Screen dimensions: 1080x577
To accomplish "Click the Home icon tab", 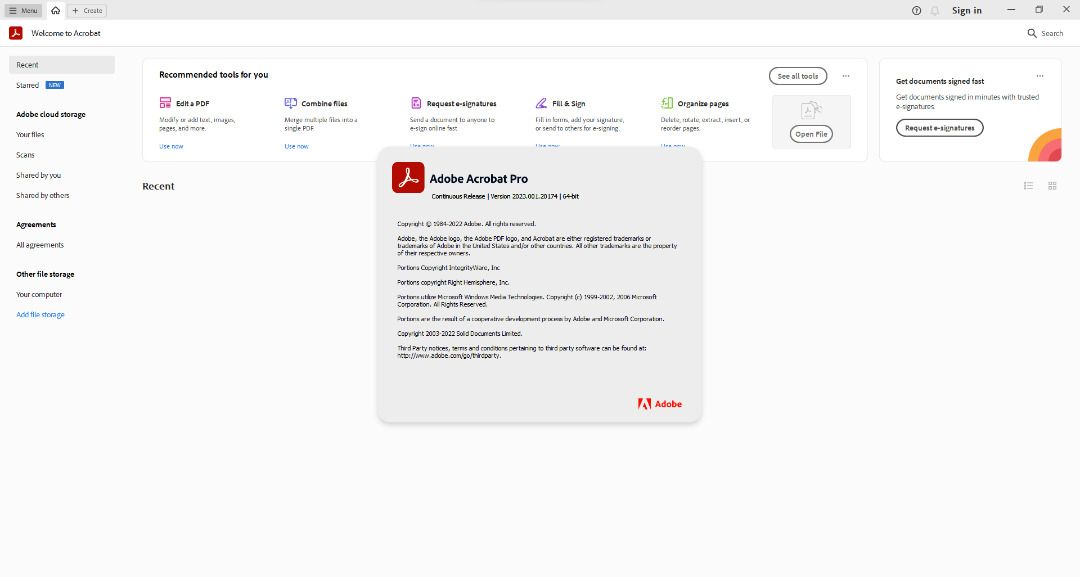I will (56, 10).
